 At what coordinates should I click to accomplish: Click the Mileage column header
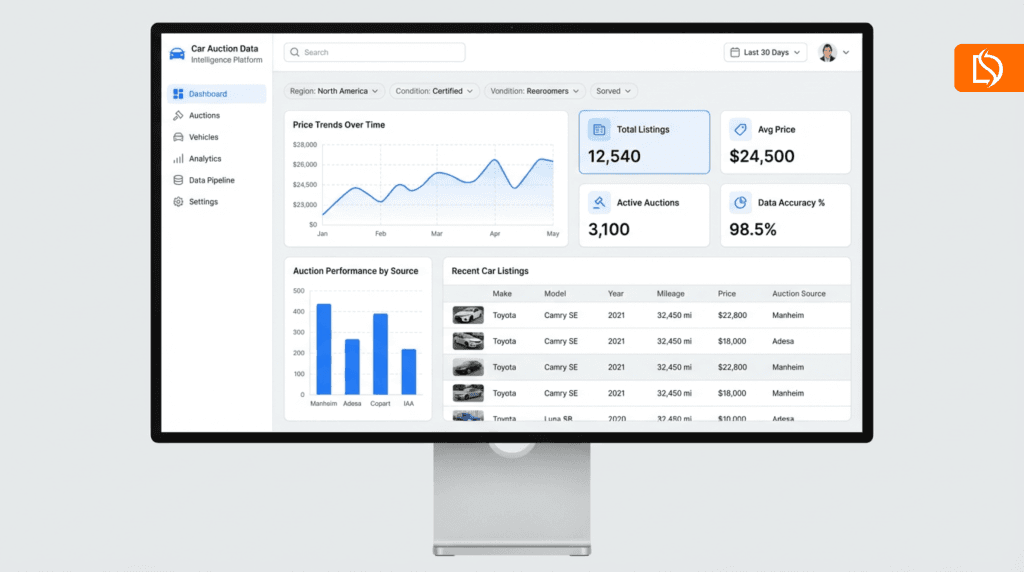click(x=671, y=294)
